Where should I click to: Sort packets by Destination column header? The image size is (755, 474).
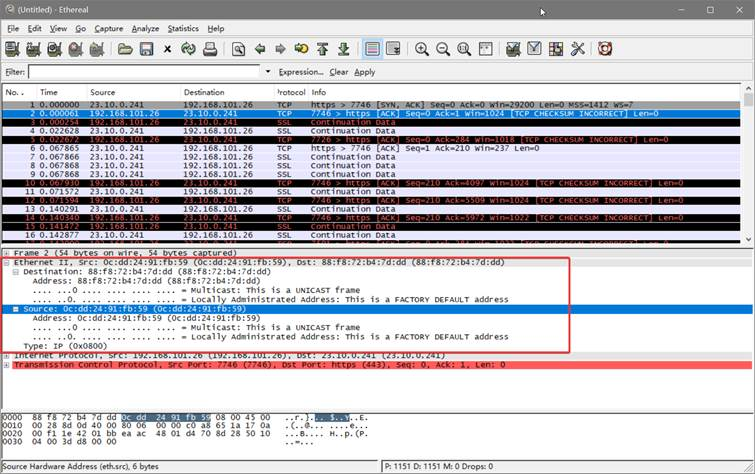coord(227,92)
